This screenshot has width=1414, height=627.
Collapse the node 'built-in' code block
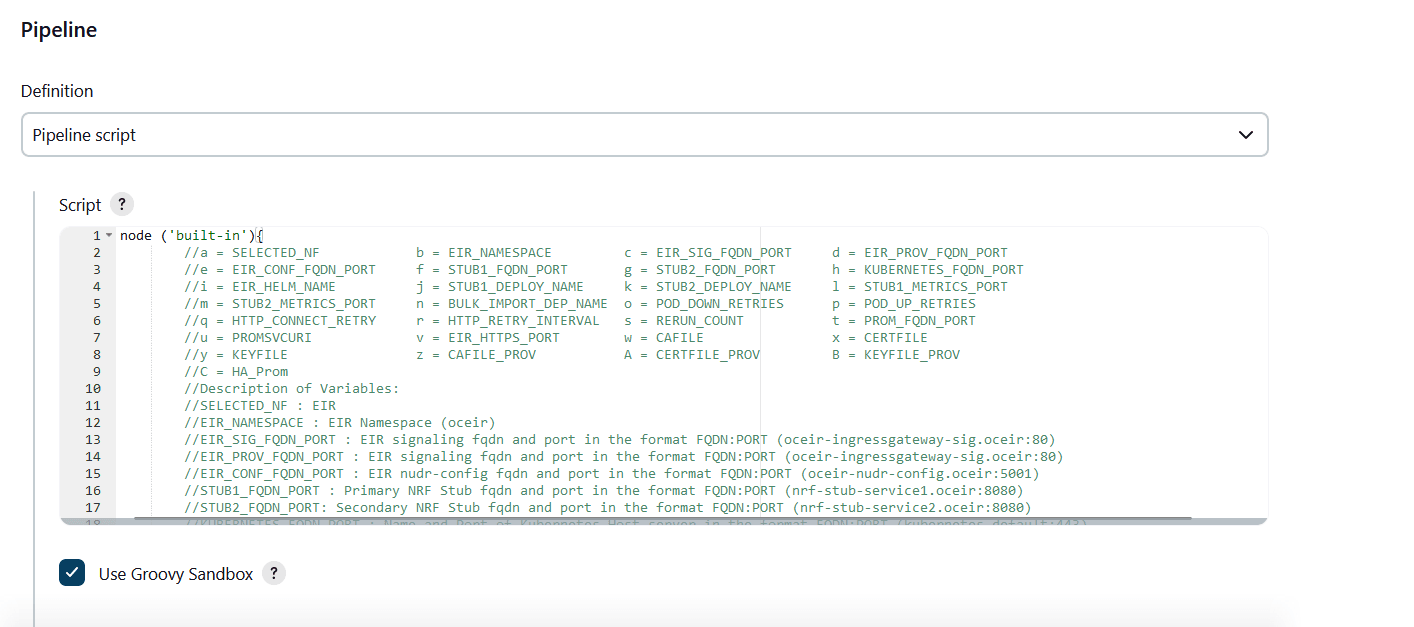[x=108, y=234]
